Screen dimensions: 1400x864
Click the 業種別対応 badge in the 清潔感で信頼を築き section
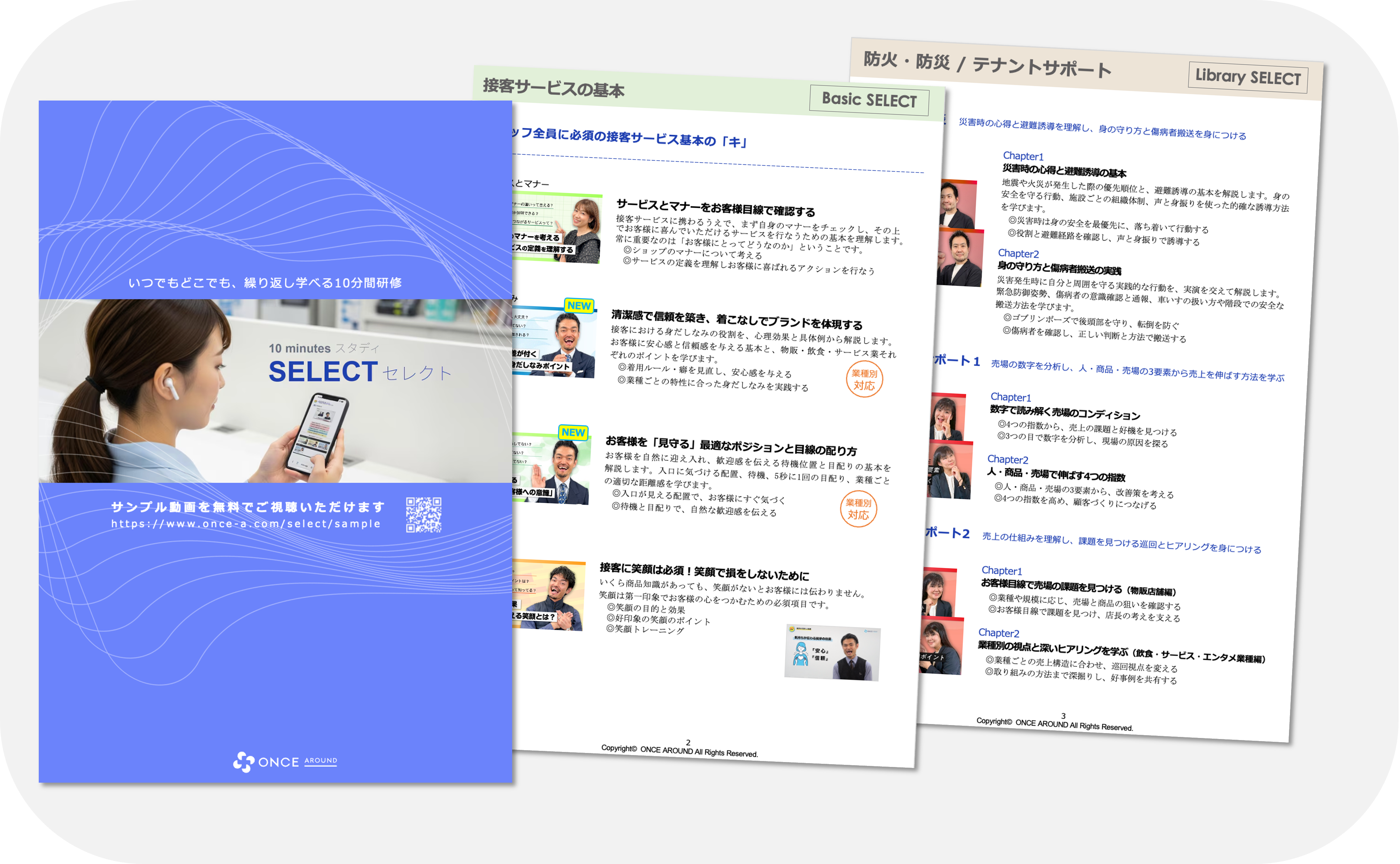pos(864,379)
